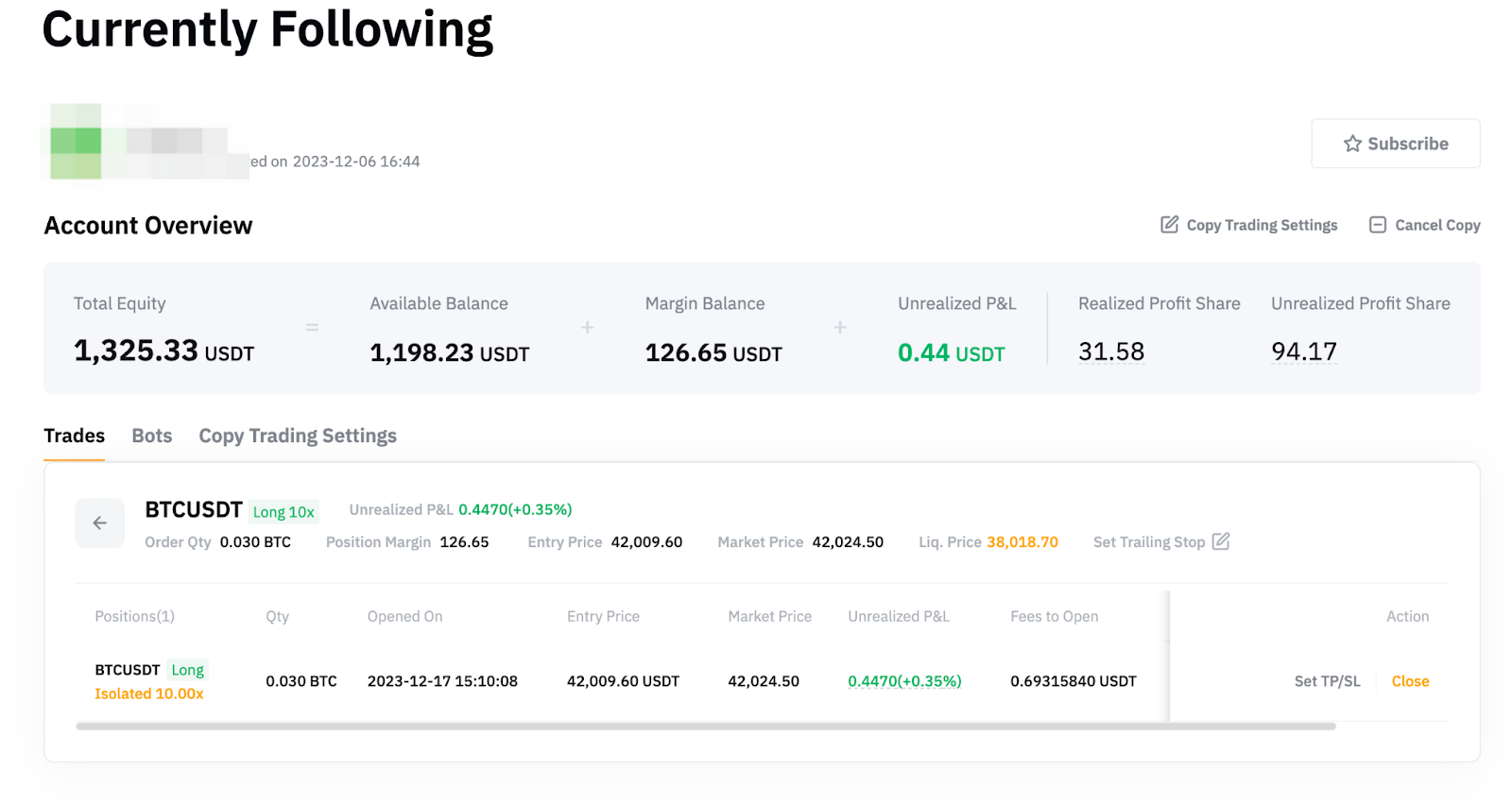Close the BTCUSDT long position

pos(1410,681)
